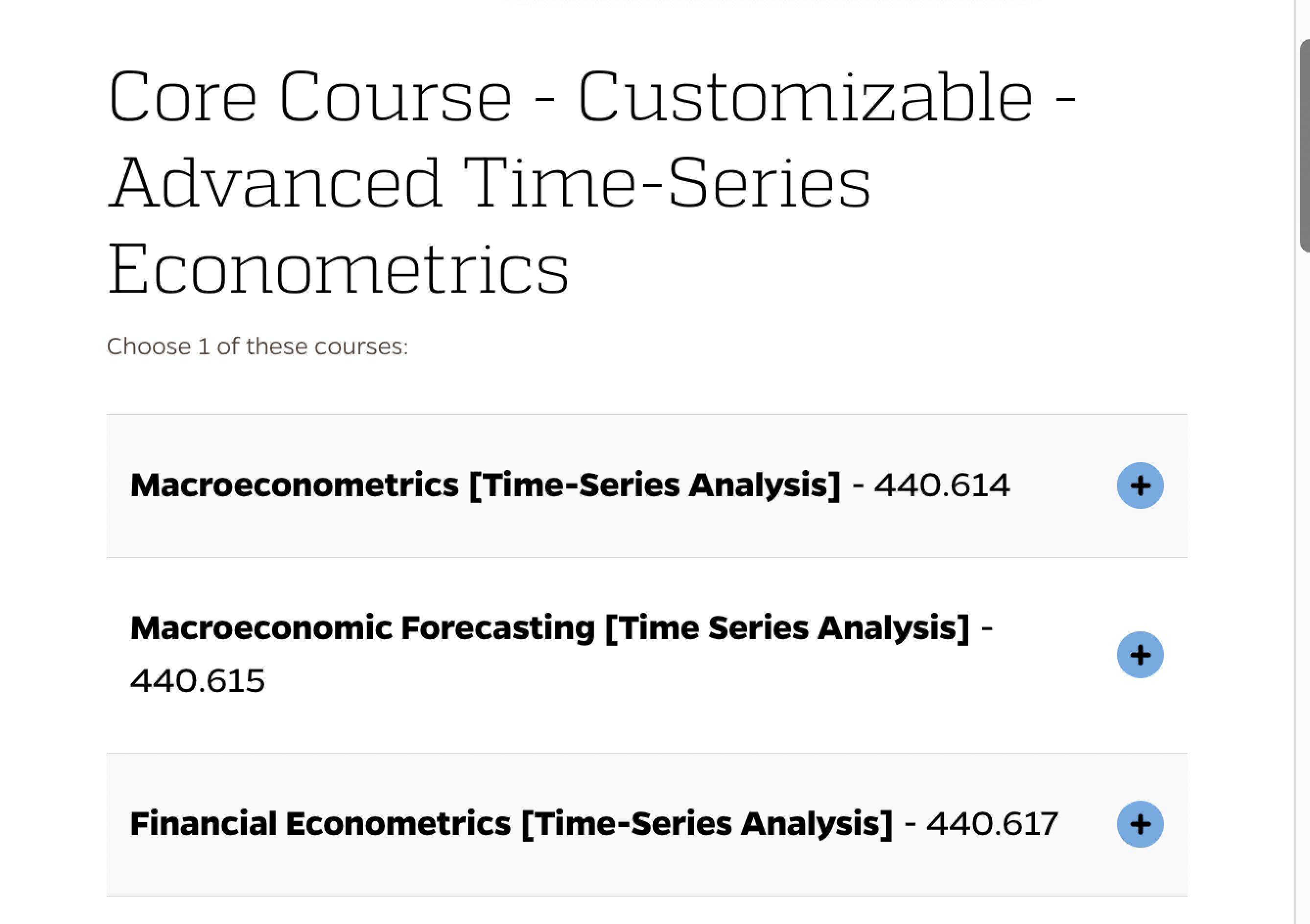The width and height of the screenshot is (1310, 924).
Task: Select course number 440.615
Action: (x=197, y=681)
